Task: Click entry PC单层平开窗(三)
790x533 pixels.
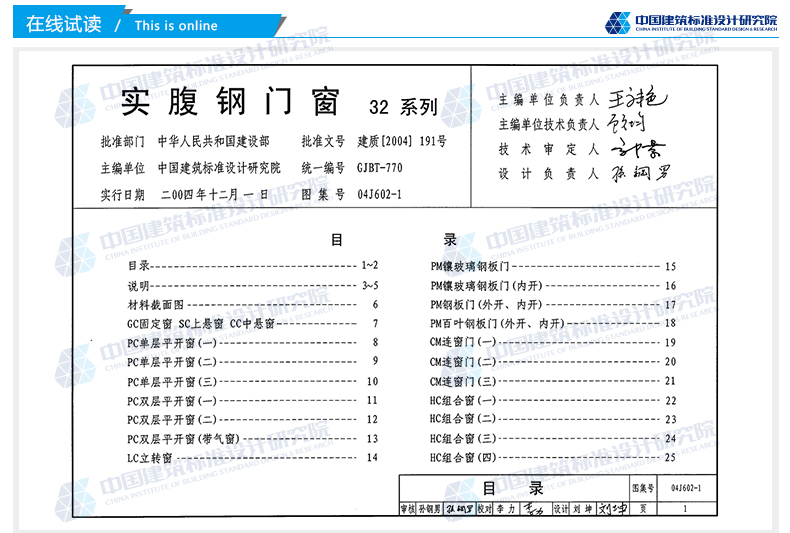Action: point(253,382)
